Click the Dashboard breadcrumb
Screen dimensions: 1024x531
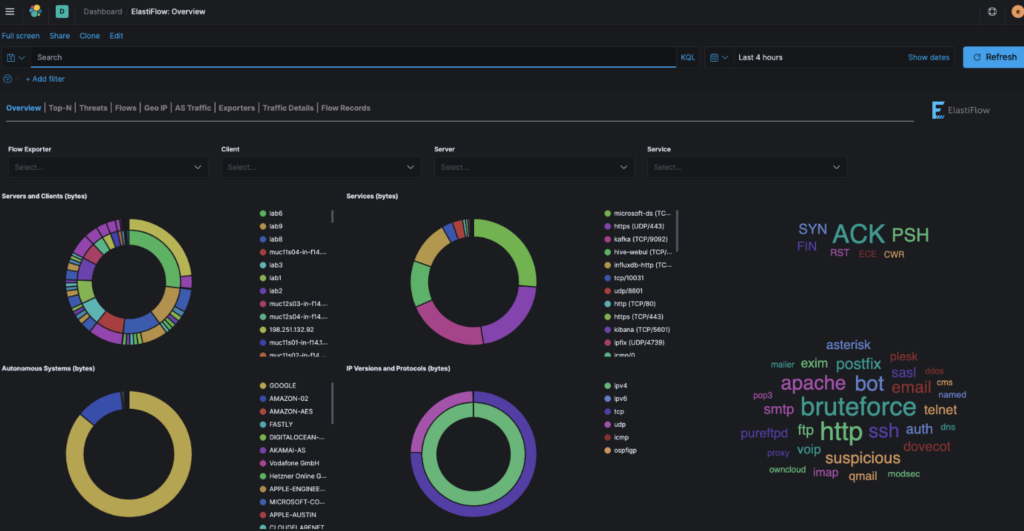pyautogui.click(x=103, y=12)
